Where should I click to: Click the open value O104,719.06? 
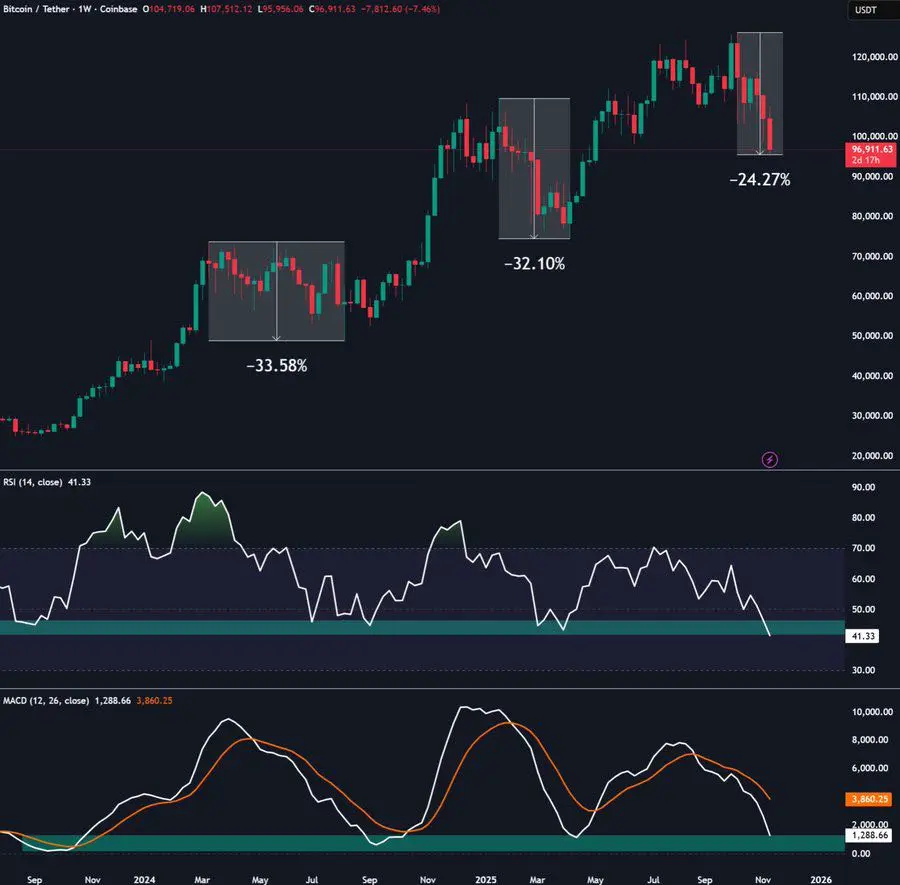[x=169, y=9]
